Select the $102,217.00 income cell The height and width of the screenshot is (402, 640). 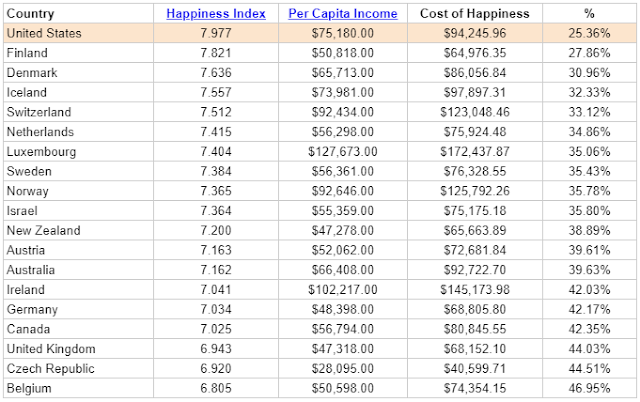click(x=343, y=289)
